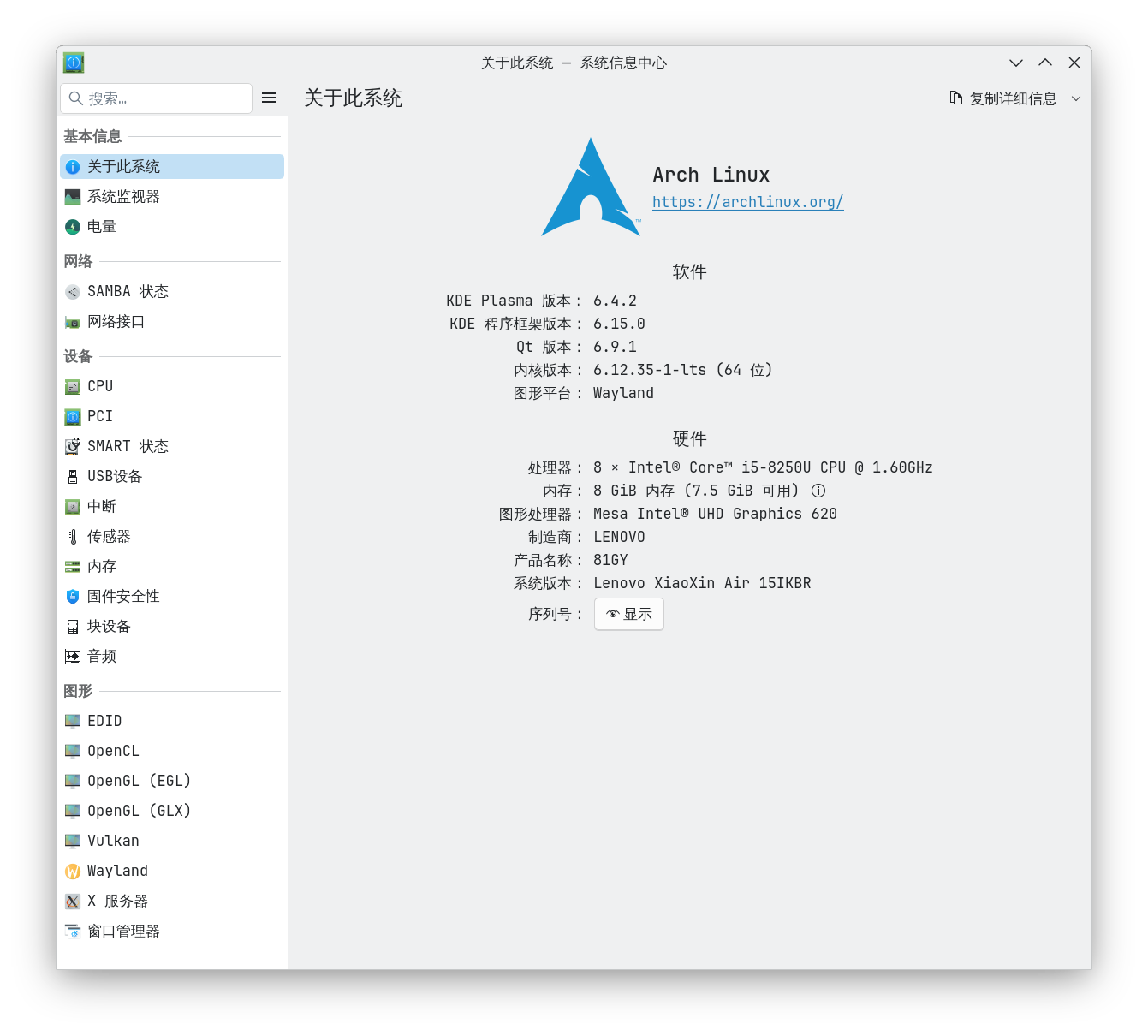Open the USB设备 icon entry
Viewport: 1148px width, 1036px height.
pos(73,477)
